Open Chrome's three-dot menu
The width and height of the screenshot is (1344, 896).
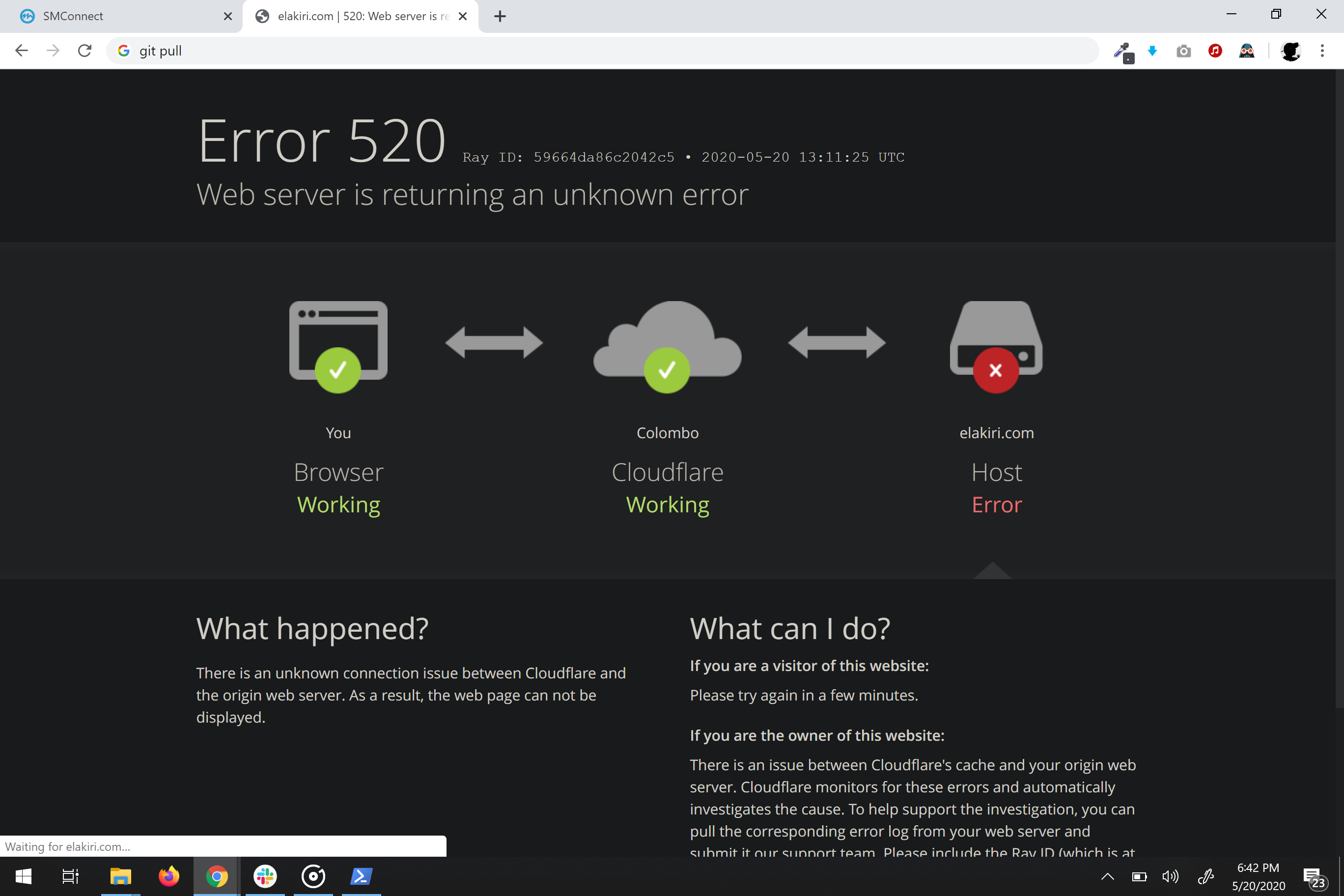tap(1322, 51)
